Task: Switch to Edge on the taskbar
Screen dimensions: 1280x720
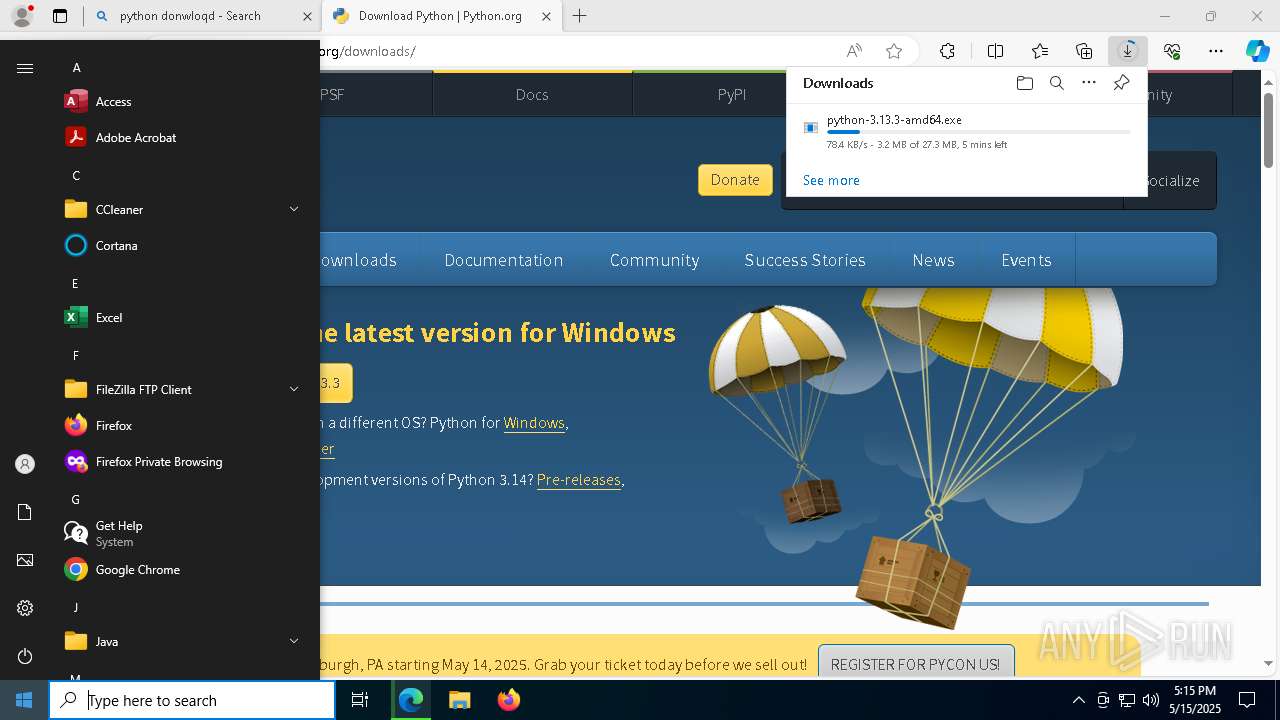Action: [411, 700]
